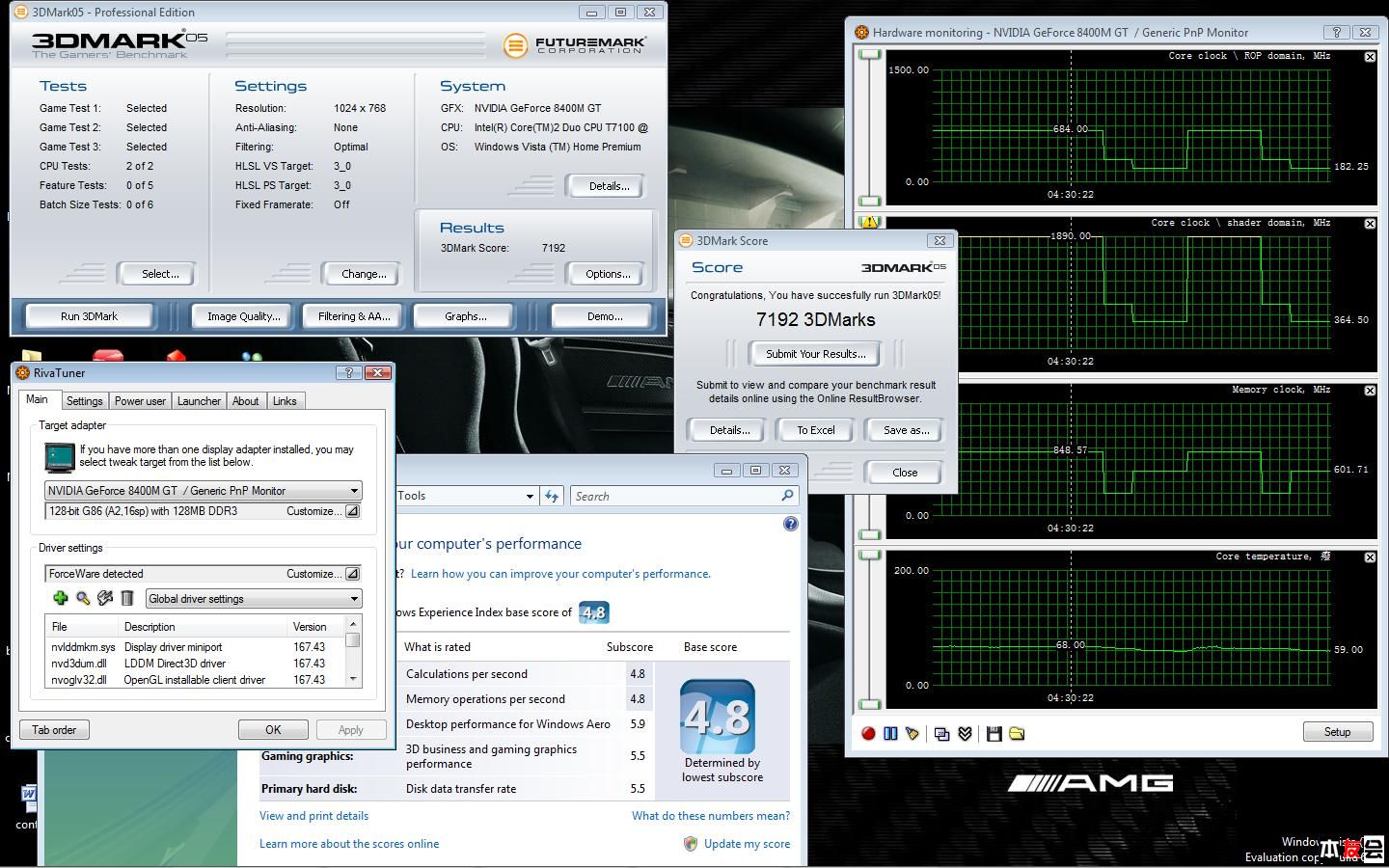Open a log file with the folder icon
The height and width of the screenshot is (868, 1389).
(1017, 734)
